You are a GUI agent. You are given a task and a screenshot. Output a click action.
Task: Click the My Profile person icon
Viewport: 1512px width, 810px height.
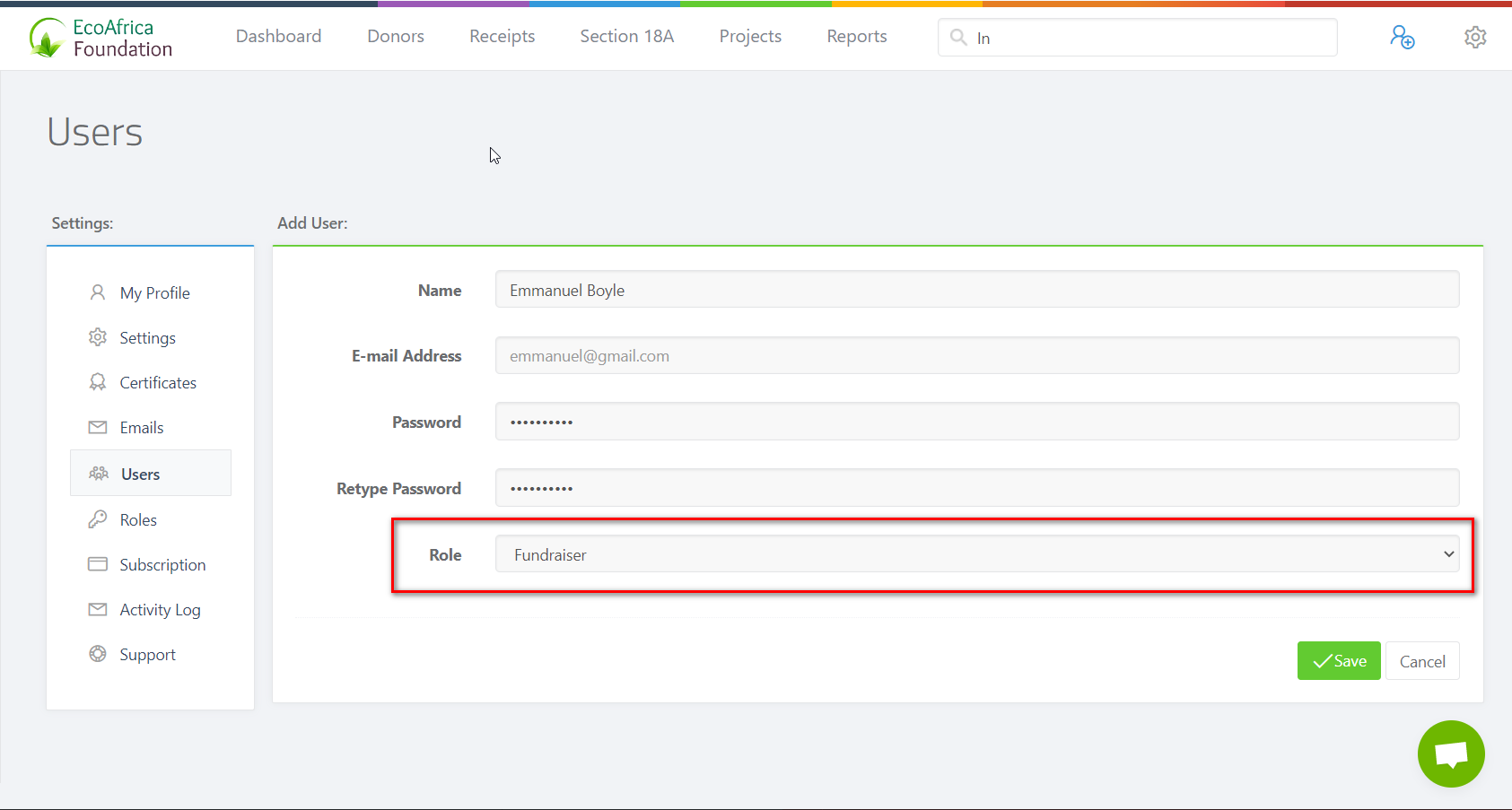coord(98,292)
